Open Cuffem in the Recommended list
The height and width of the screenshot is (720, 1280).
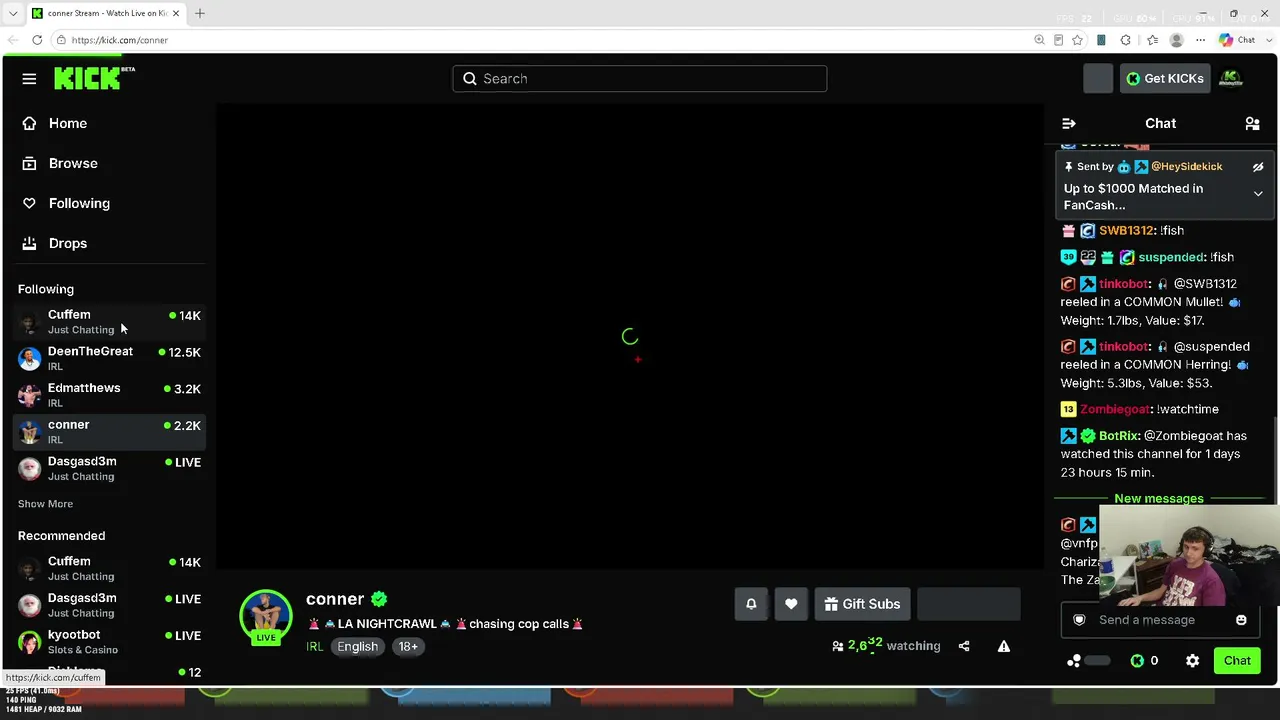point(110,568)
